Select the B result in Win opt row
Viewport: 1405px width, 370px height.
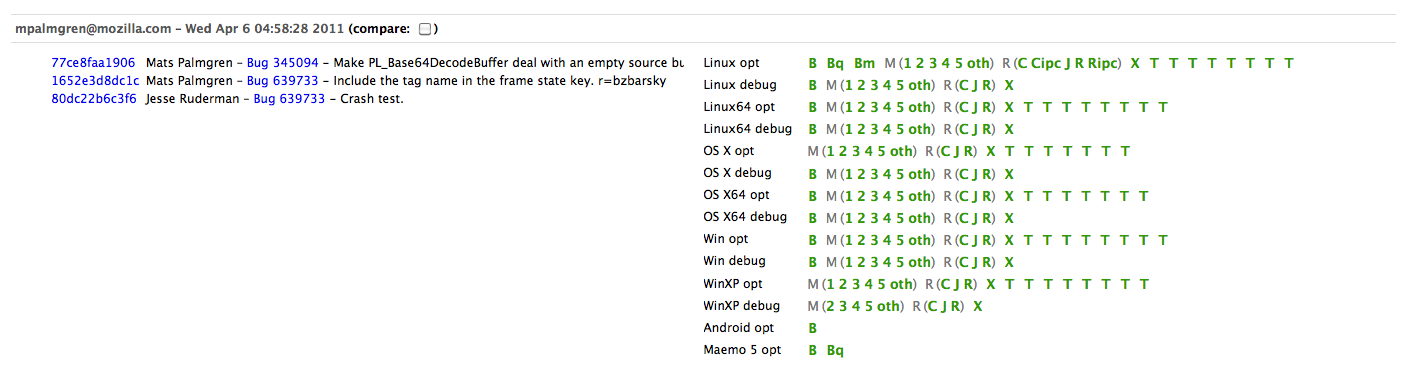(813, 240)
